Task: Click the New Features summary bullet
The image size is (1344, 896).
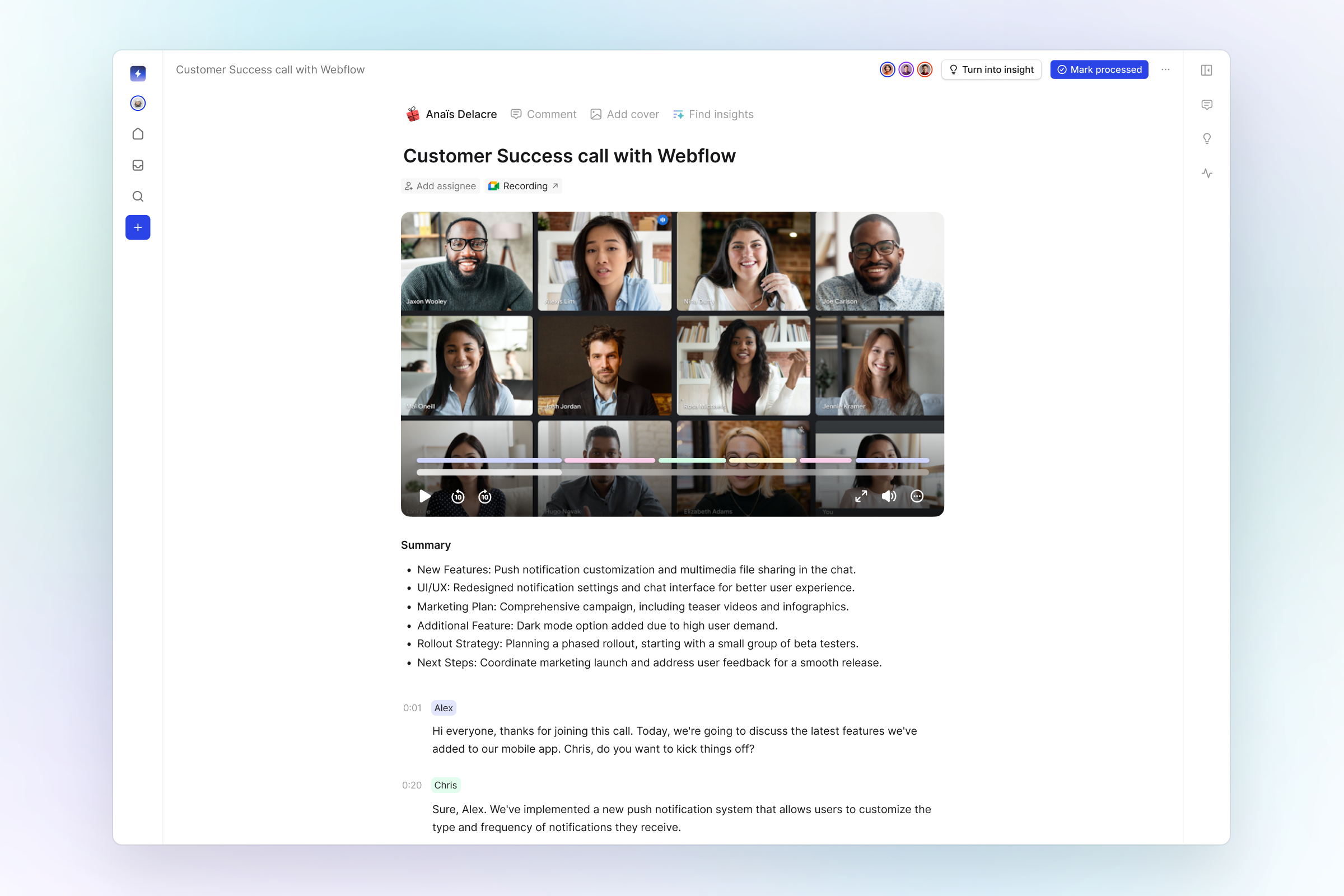Action: 636,570
